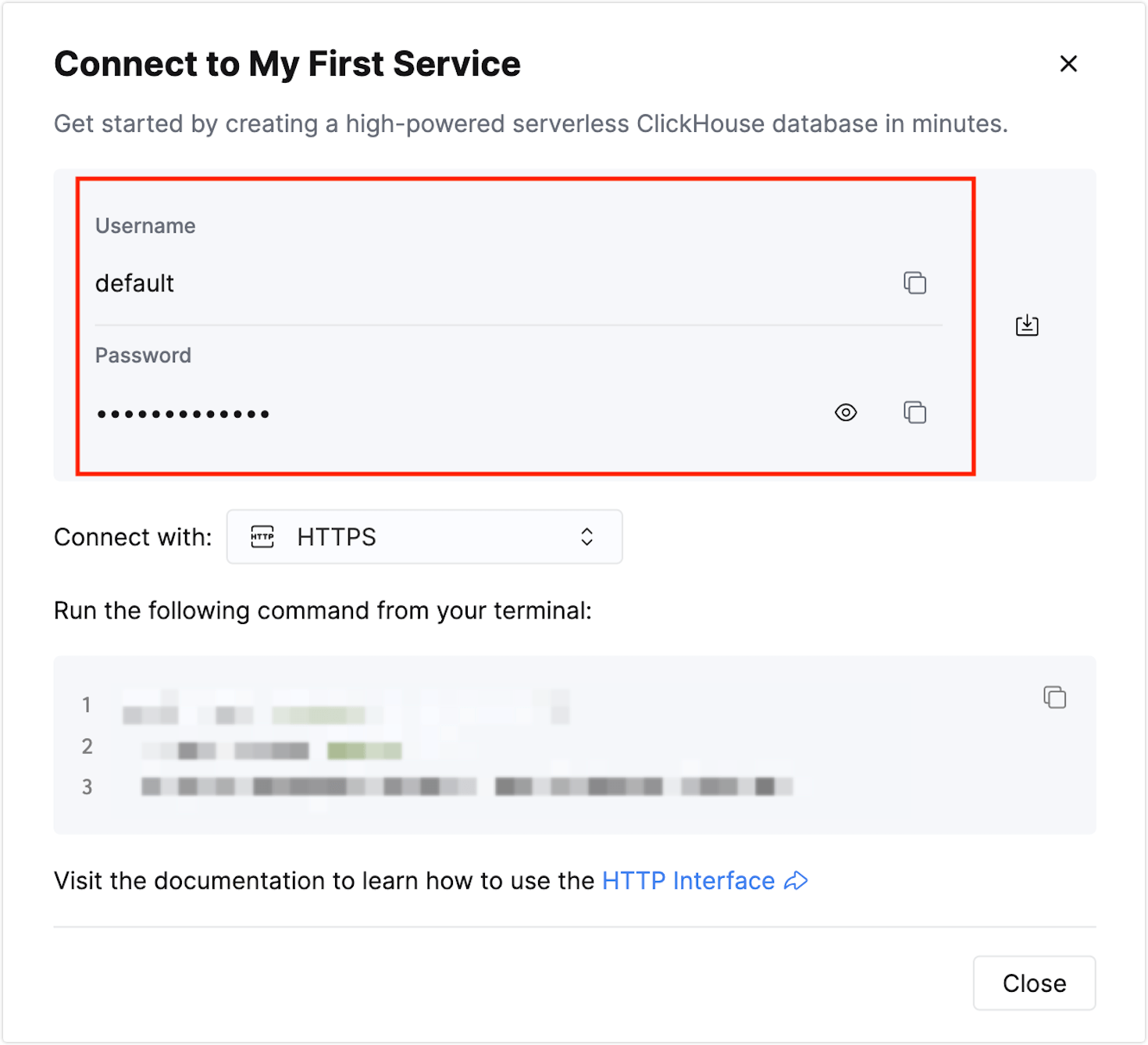The height and width of the screenshot is (1045, 1148).
Task: Click the HTTP badge icon in the protocol selector
Action: 262,537
